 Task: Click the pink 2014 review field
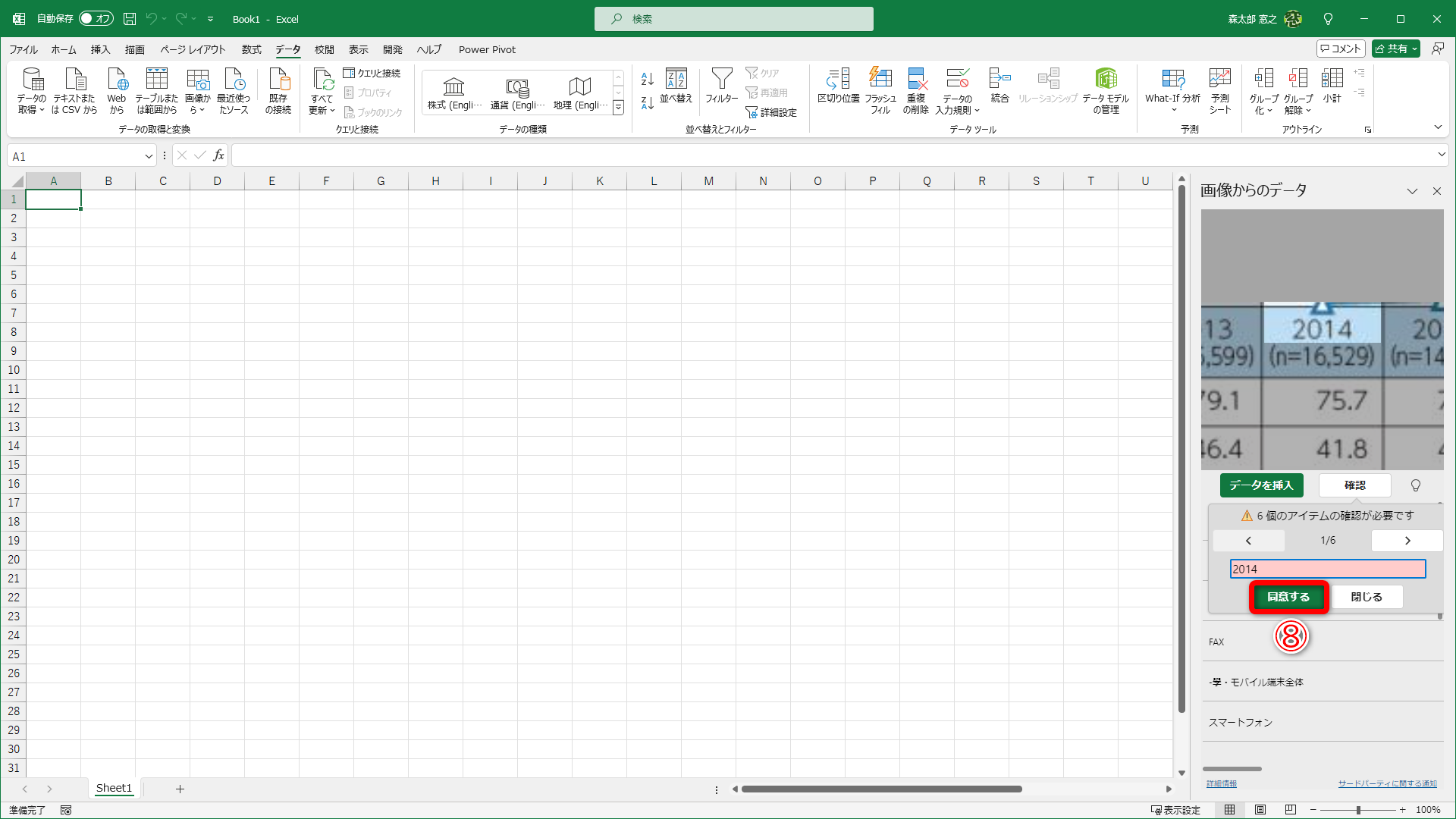pyautogui.click(x=1327, y=569)
